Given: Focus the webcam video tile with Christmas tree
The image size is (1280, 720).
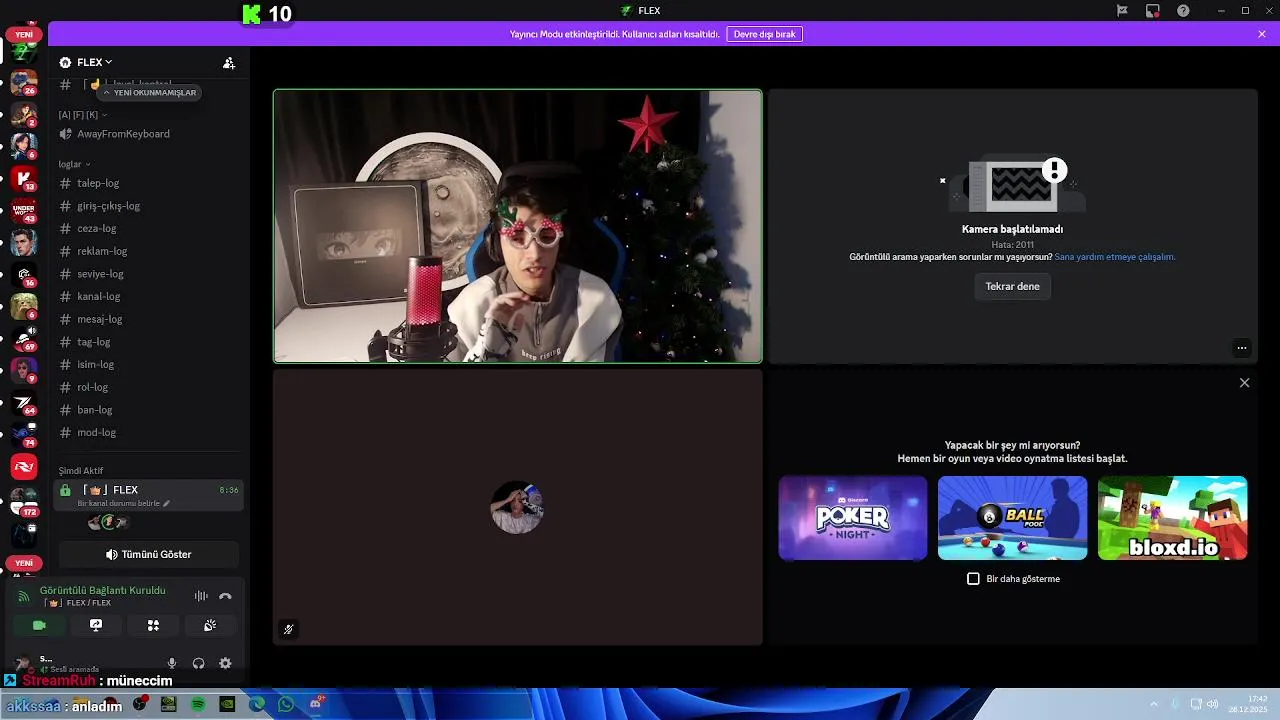Looking at the screenshot, I should [517, 226].
